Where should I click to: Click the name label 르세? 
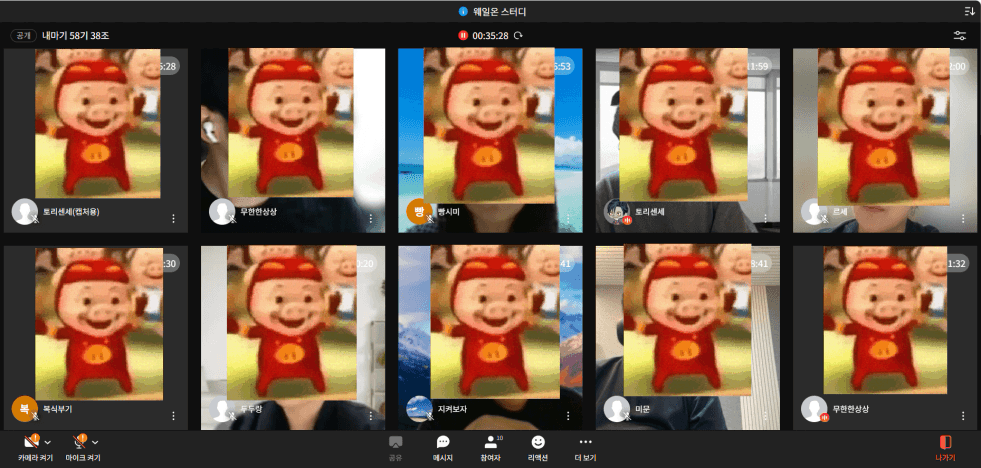pos(840,211)
